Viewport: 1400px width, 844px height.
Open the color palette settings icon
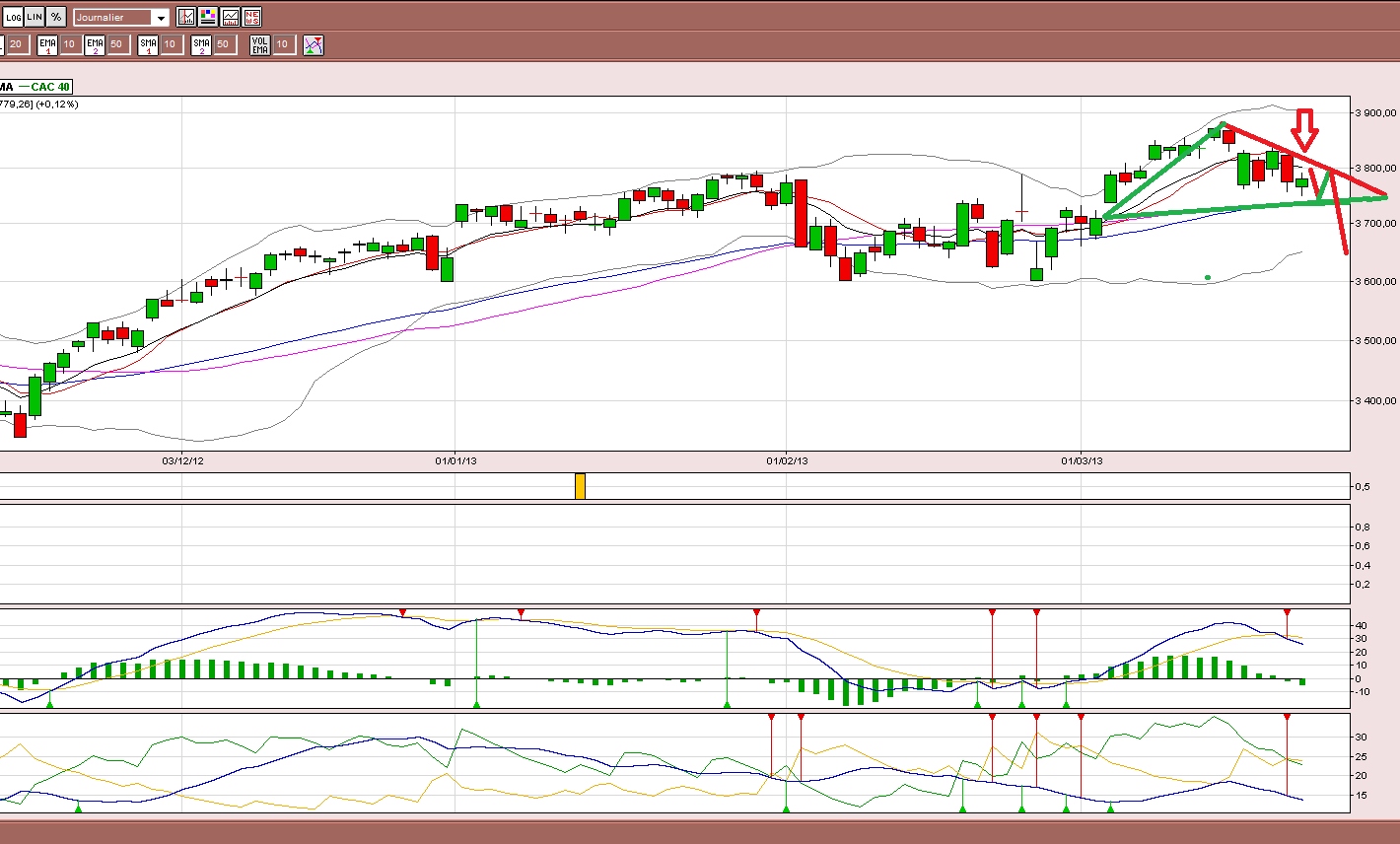(x=208, y=17)
